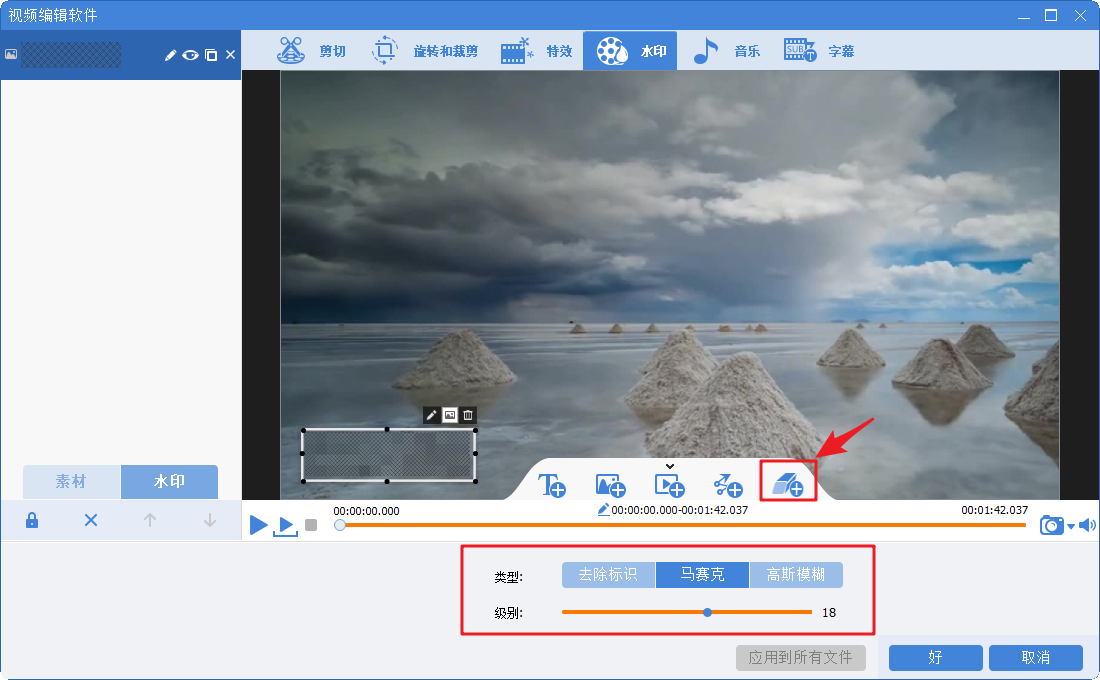Adjust the 级别 level slider
The height and width of the screenshot is (680, 1100).
pos(687,613)
